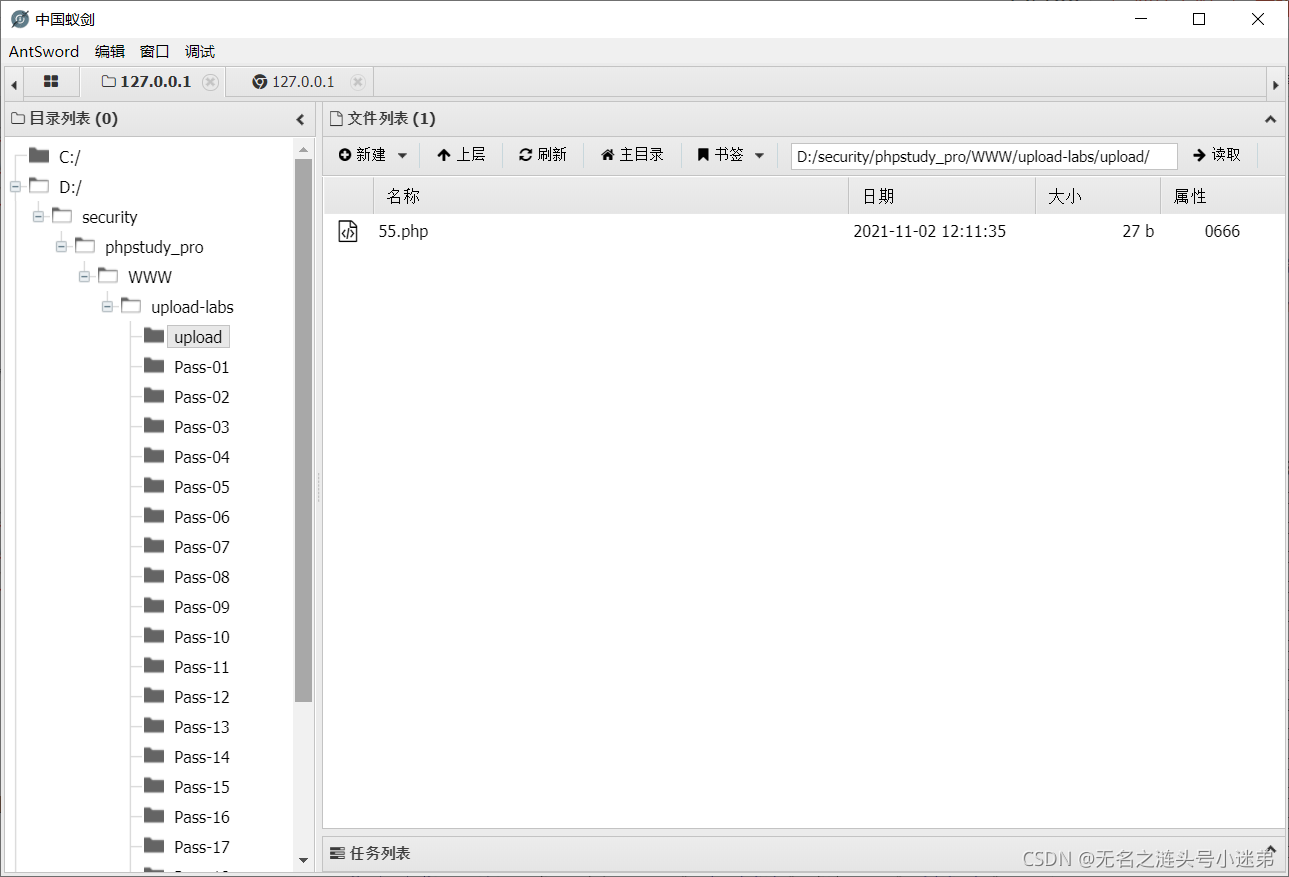
Task: Click the tab strip right arrow
Action: pos(1275,84)
